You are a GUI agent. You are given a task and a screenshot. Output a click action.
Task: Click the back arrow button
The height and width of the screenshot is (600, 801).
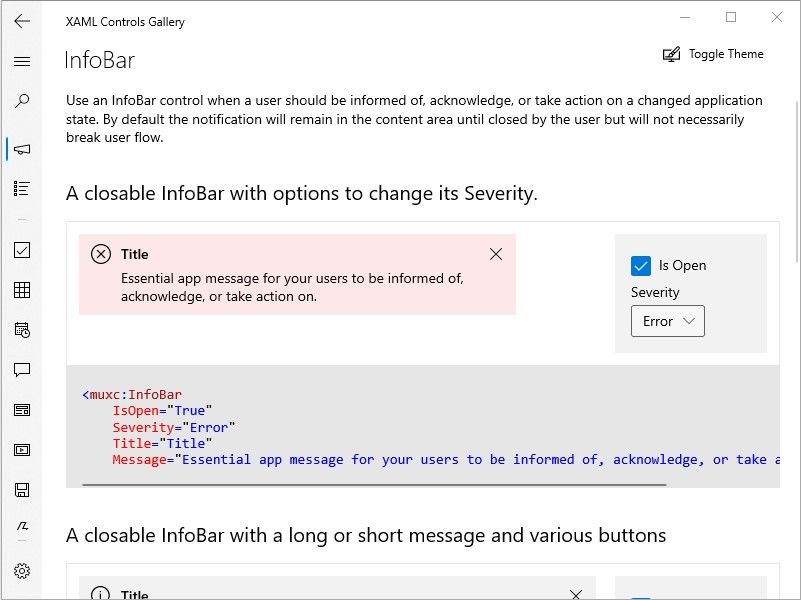coord(22,21)
